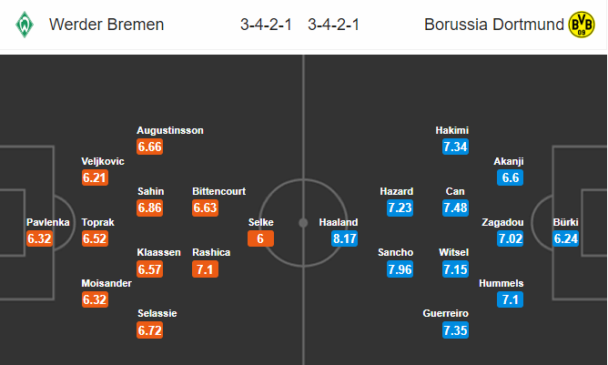This screenshot has height=365, width=608.
Task: Select Haaland's 8.17 rating badge
Action: pos(344,239)
